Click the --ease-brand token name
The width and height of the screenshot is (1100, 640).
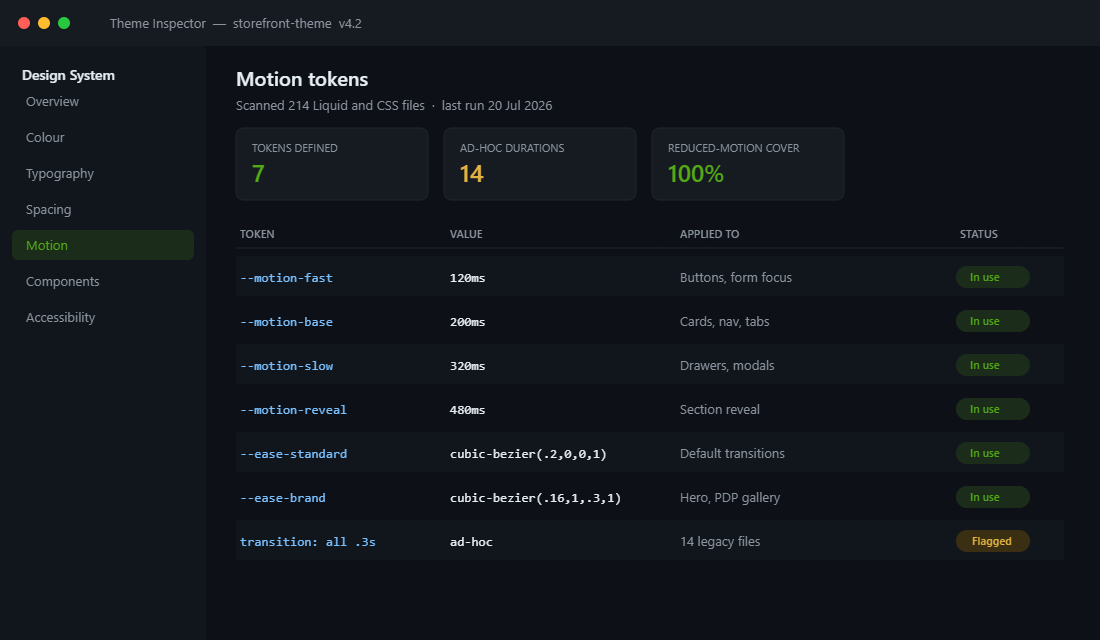[283, 498]
